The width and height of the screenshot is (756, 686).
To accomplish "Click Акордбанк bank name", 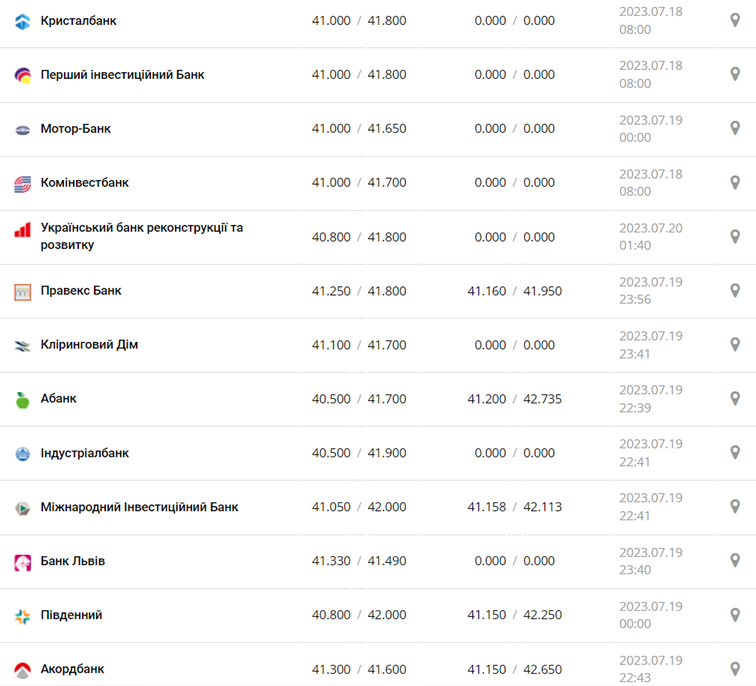I will coord(73,669).
